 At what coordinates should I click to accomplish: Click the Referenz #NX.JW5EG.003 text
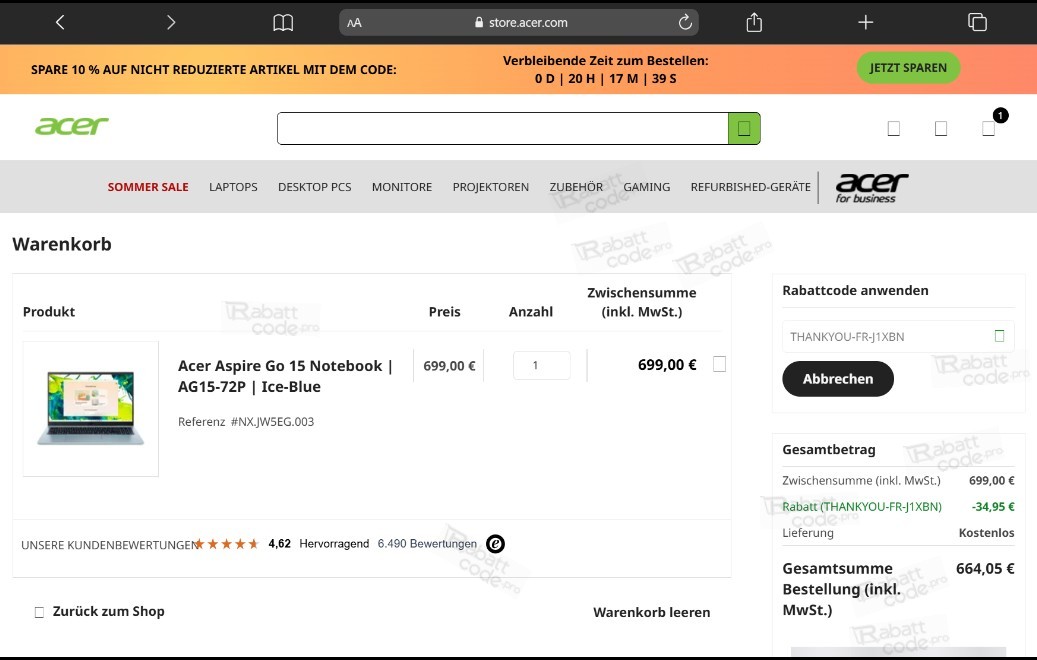pyautogui.click(x=246, y=422)
